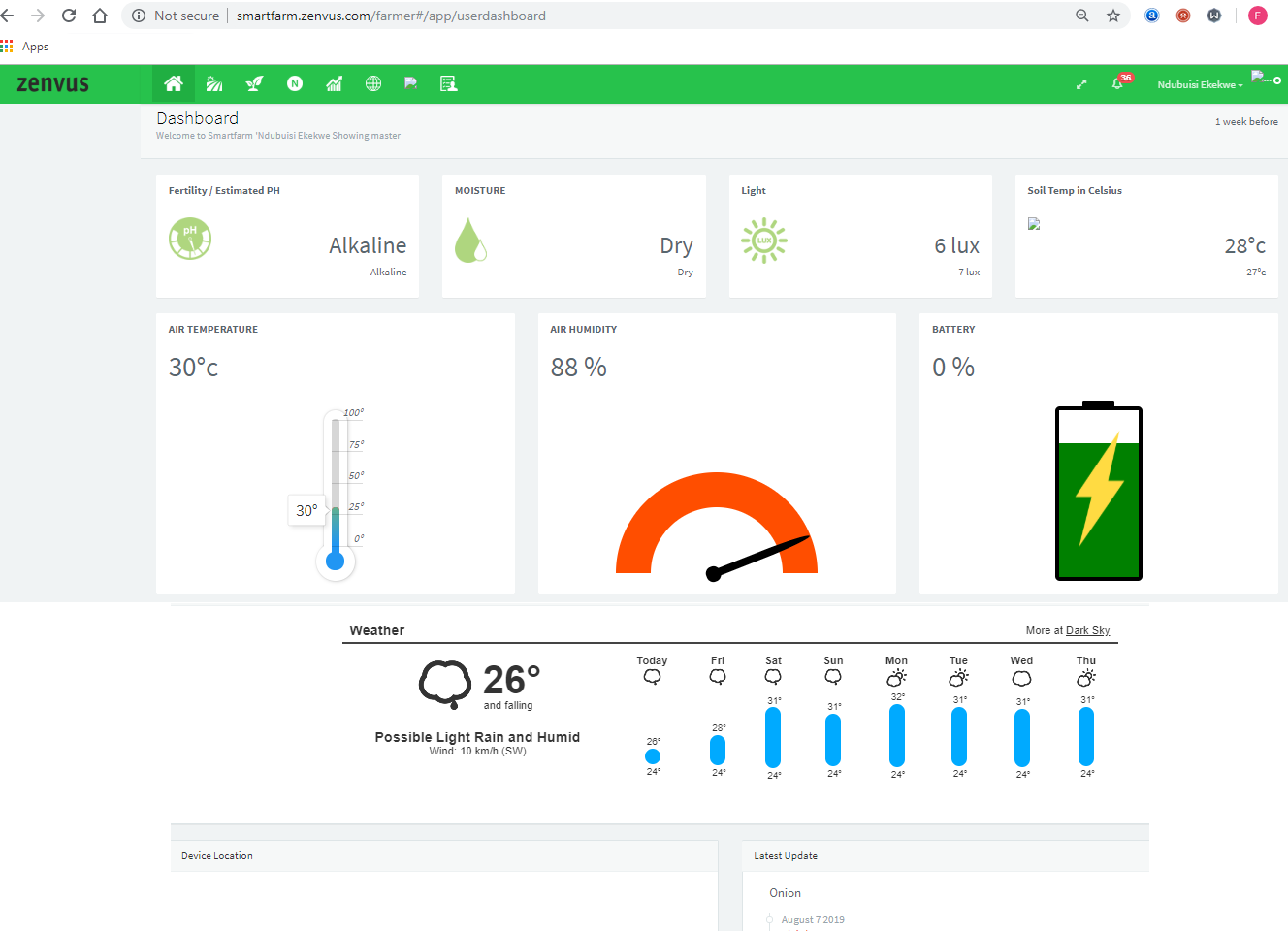
Task: Click the globe icon in navbar
Action: (x=373, y=84)
